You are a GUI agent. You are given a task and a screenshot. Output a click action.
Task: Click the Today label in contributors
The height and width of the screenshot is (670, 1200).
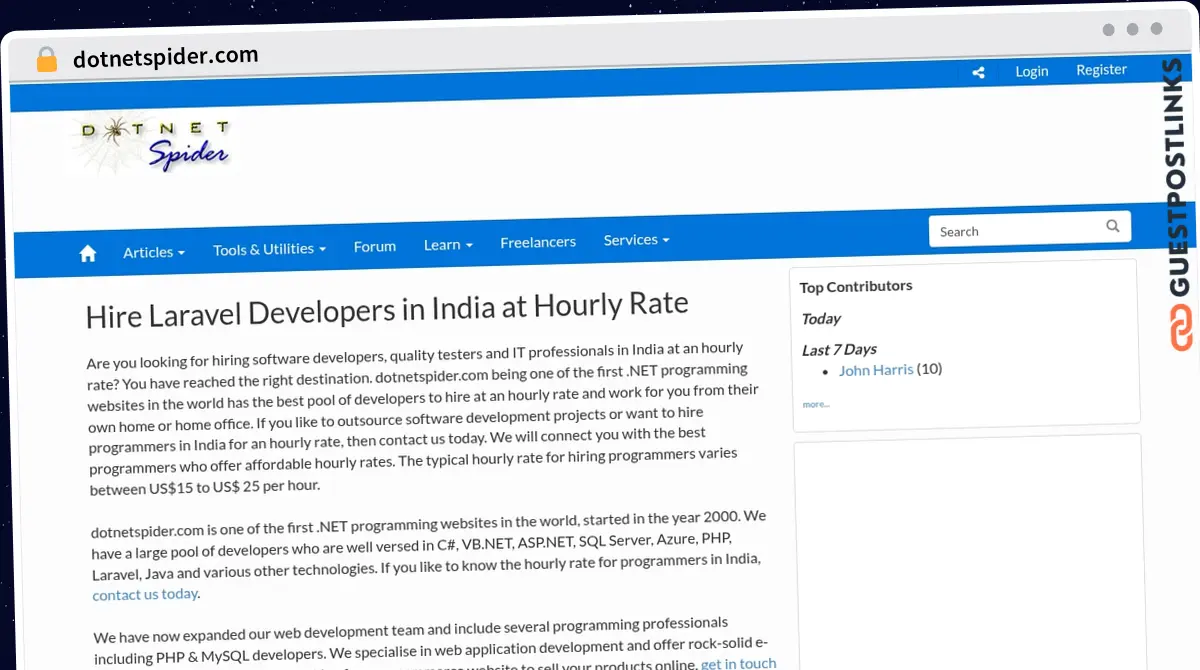pyautogui.click(x=821, y=319)
